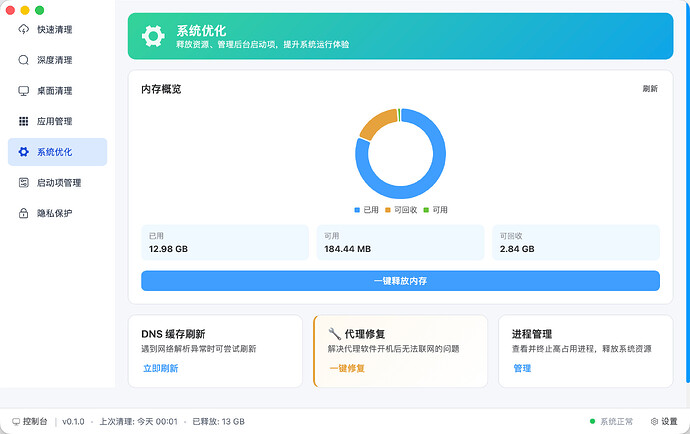This screenshot has height=434, width=690.
Task: Click the list icon for 启动项管理
Action: click(x=24, y=183)
